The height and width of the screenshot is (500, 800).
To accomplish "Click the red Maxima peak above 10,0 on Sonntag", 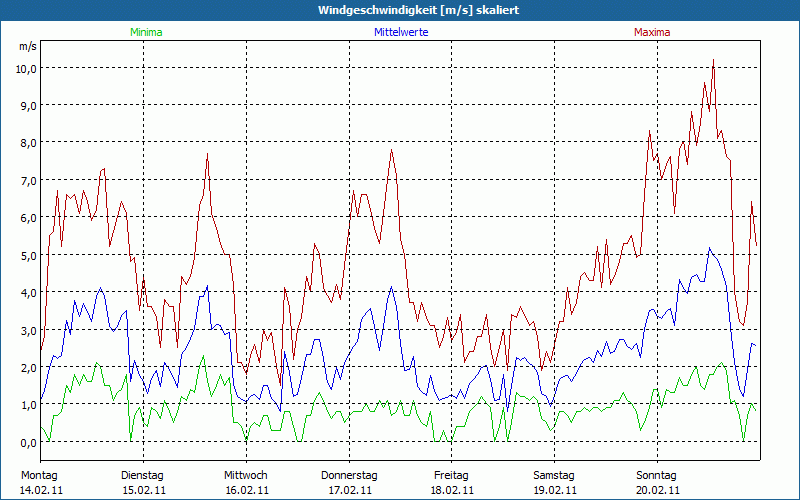I will click(x=713, y=60).
